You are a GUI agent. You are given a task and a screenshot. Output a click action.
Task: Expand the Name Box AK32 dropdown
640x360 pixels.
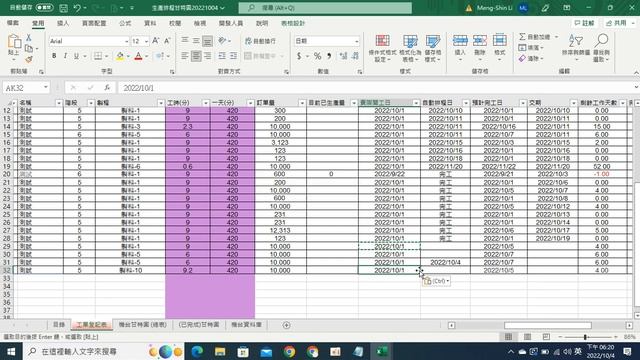[x=46, y=87]
